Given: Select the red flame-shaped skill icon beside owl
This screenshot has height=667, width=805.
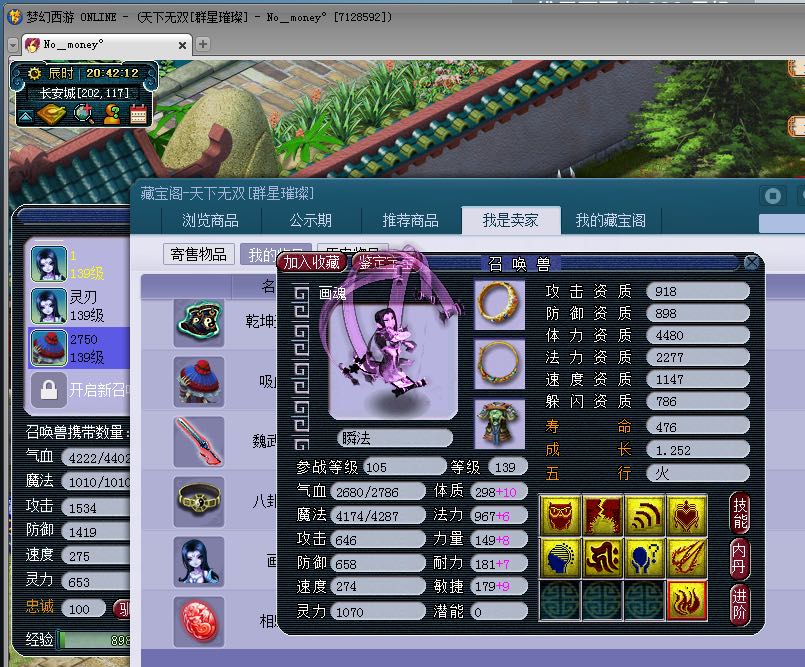Looking at the screenshot, I should (x=603, y=515).
